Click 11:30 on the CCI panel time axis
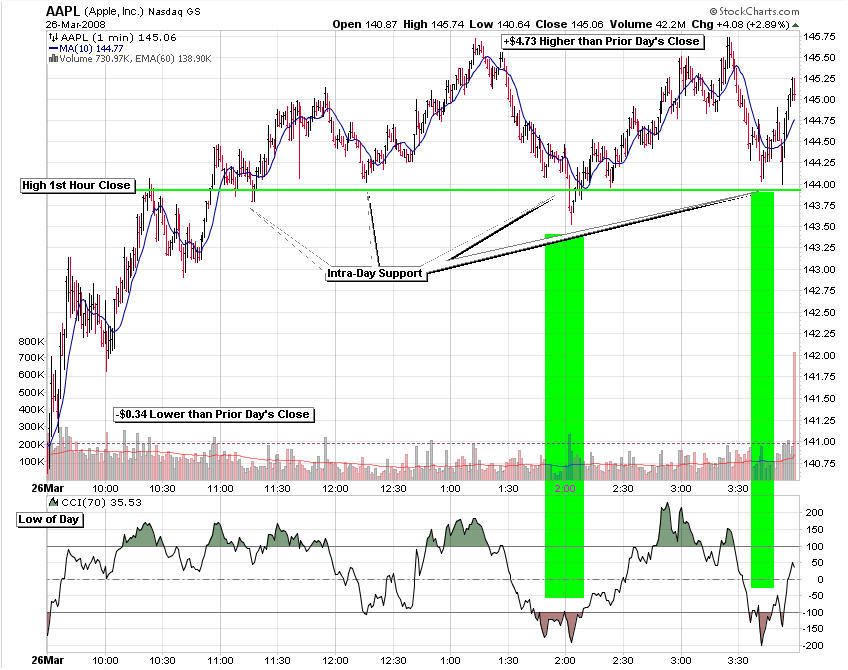 277,660
